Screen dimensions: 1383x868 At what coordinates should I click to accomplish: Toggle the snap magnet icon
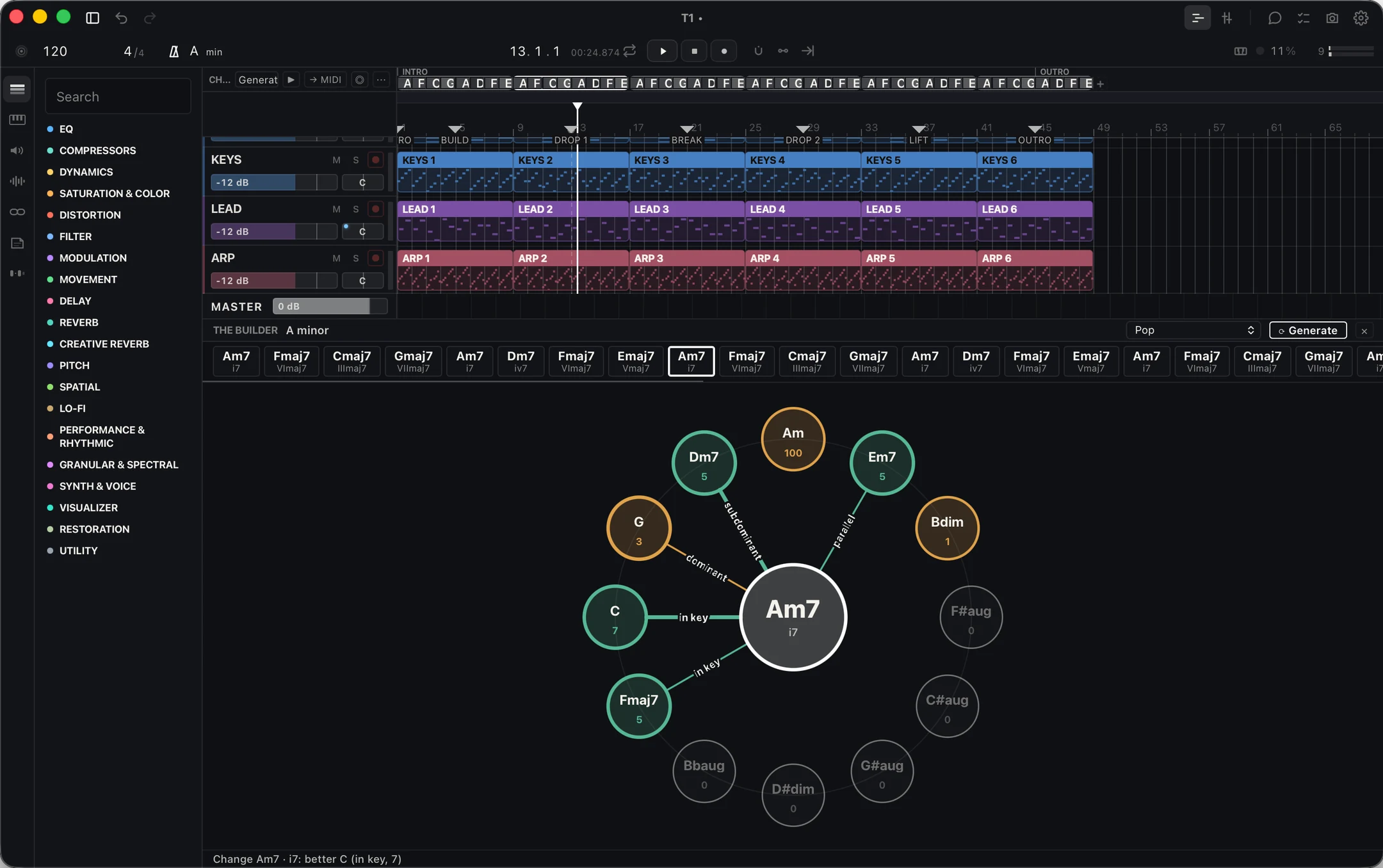click(x=758, y=51)
